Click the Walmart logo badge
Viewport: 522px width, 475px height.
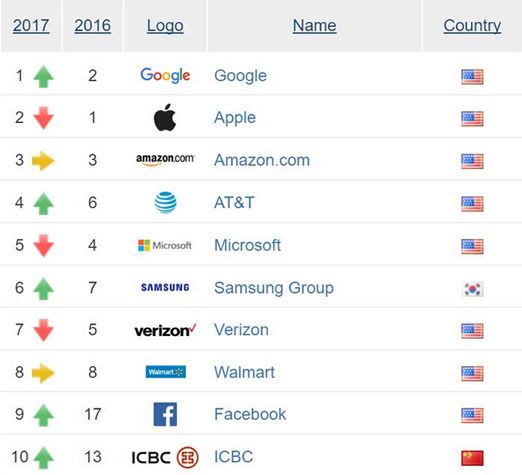(166, 372)
